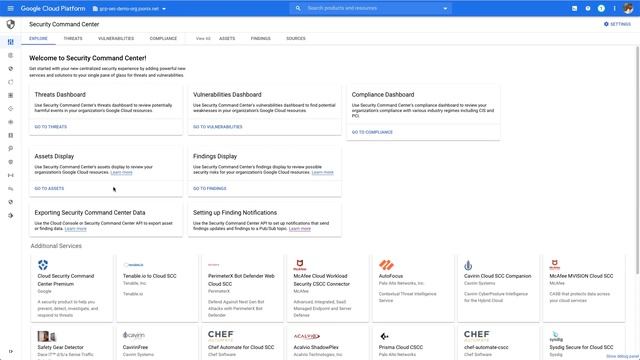
Task: Click the Go To Vulnerabilities link
Action: (x=218, y=127)
